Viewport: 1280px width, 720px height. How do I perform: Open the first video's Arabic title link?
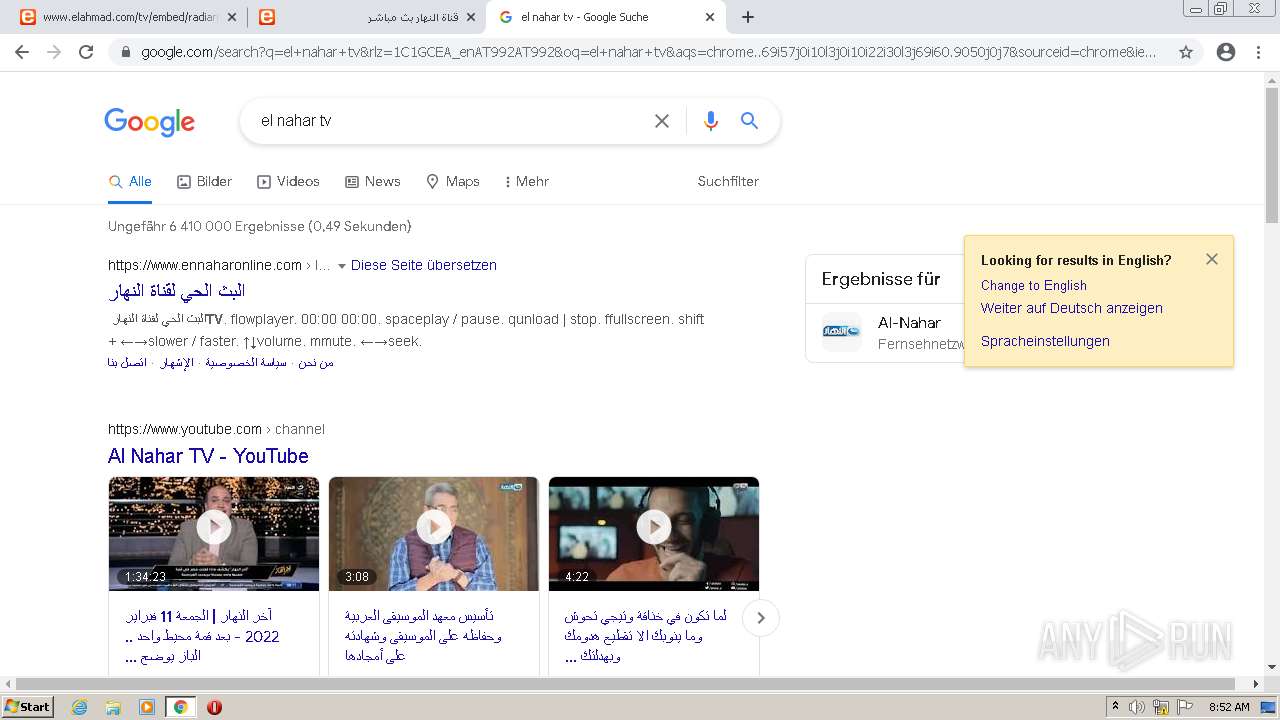[x=203, y=636]
